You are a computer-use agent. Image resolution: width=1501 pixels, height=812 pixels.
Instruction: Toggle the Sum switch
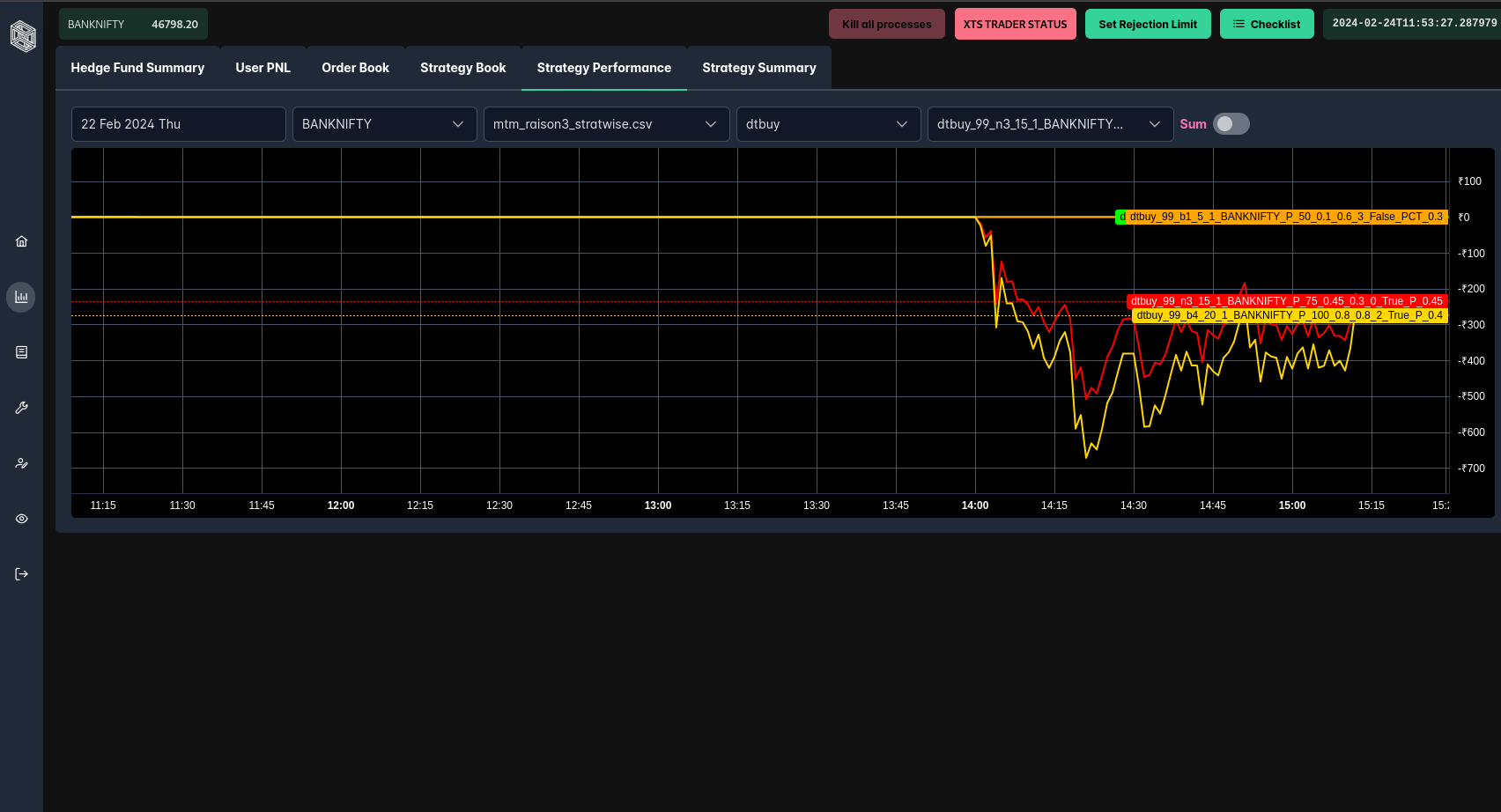(1231, 124)
